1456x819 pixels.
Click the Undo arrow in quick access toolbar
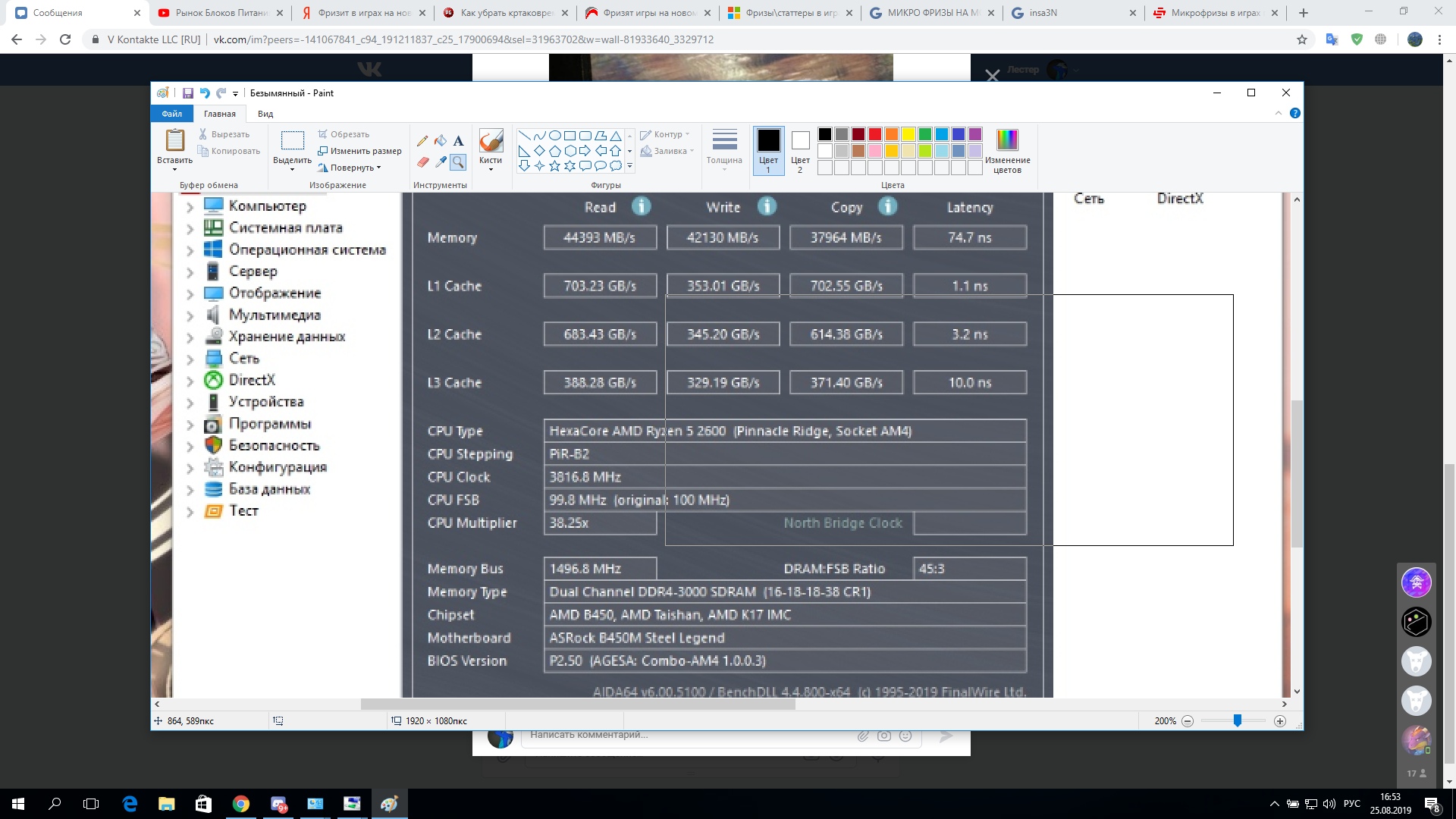(x=204, y=93)
